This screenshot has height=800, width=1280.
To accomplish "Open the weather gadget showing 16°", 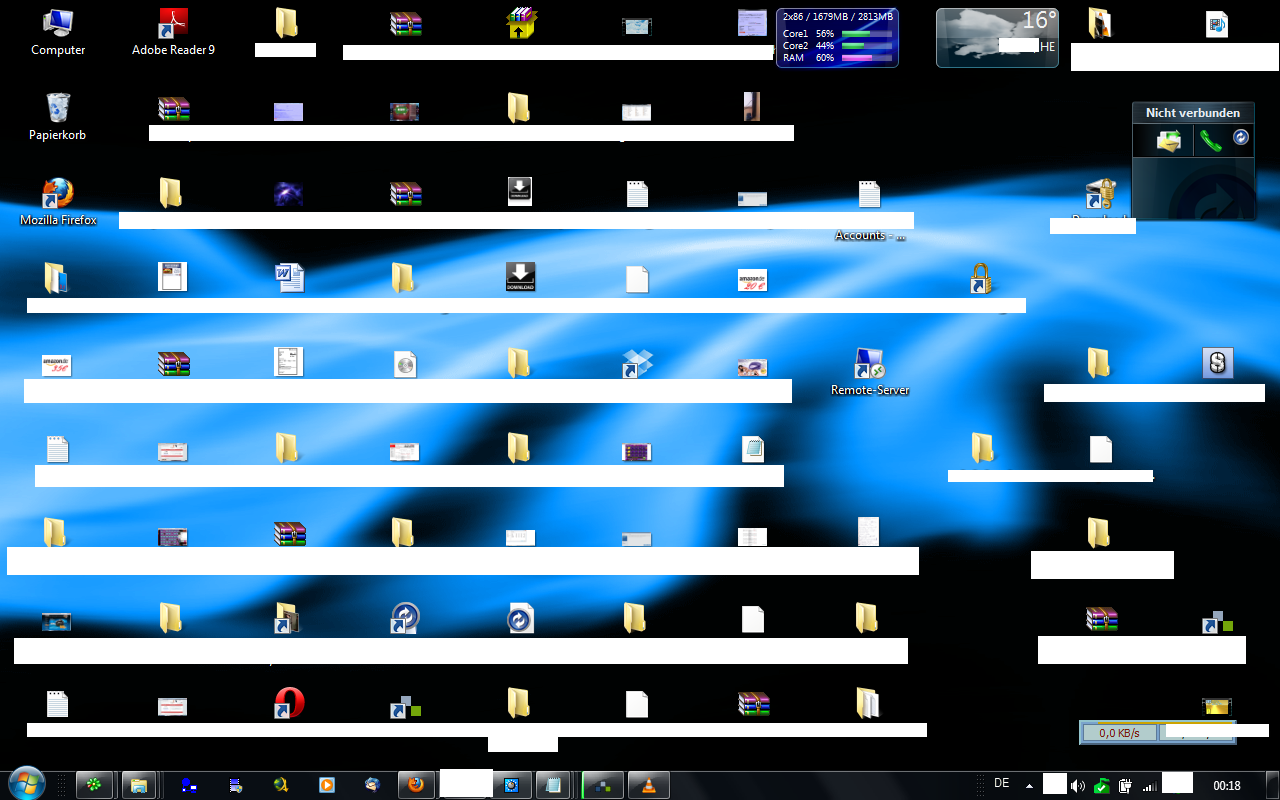I will 996,38.
